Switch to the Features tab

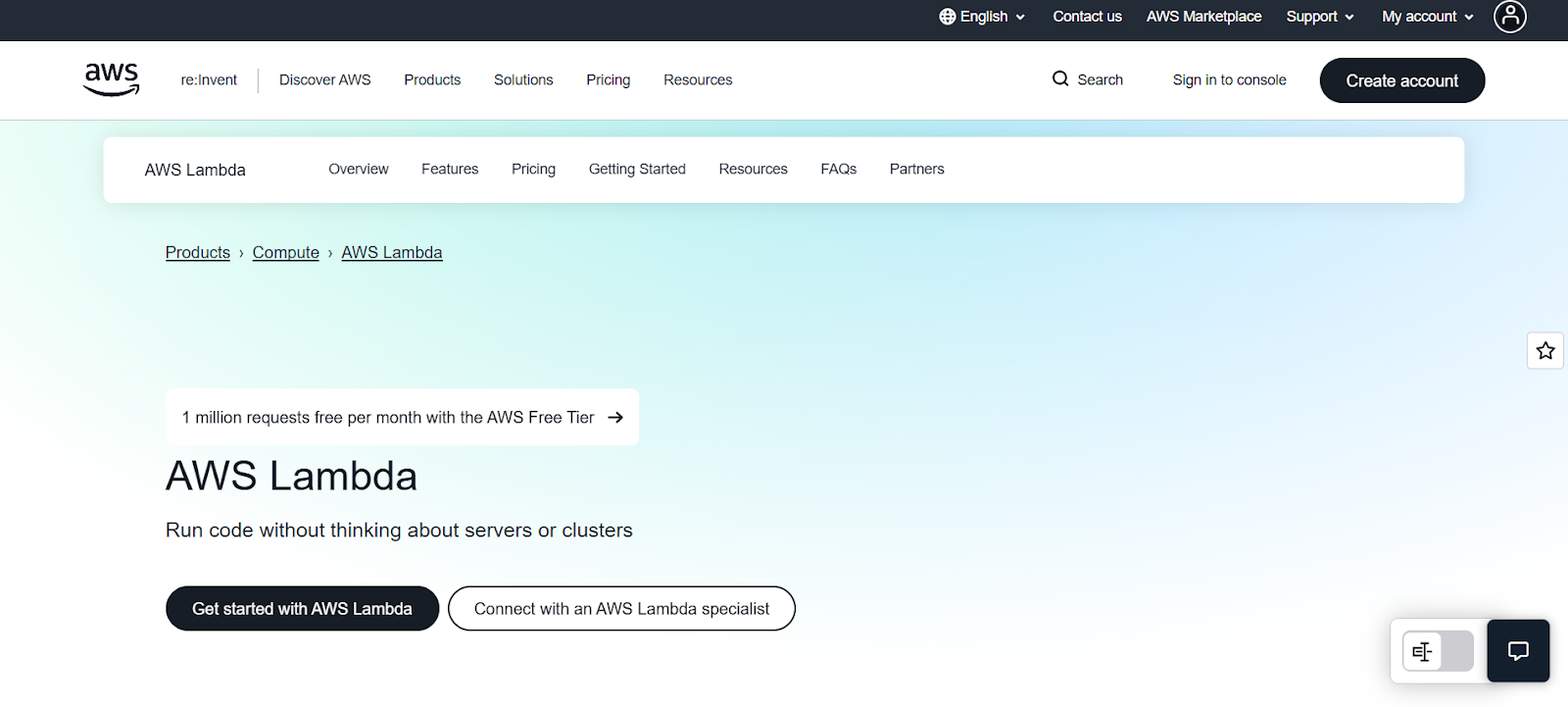(450, 170)
